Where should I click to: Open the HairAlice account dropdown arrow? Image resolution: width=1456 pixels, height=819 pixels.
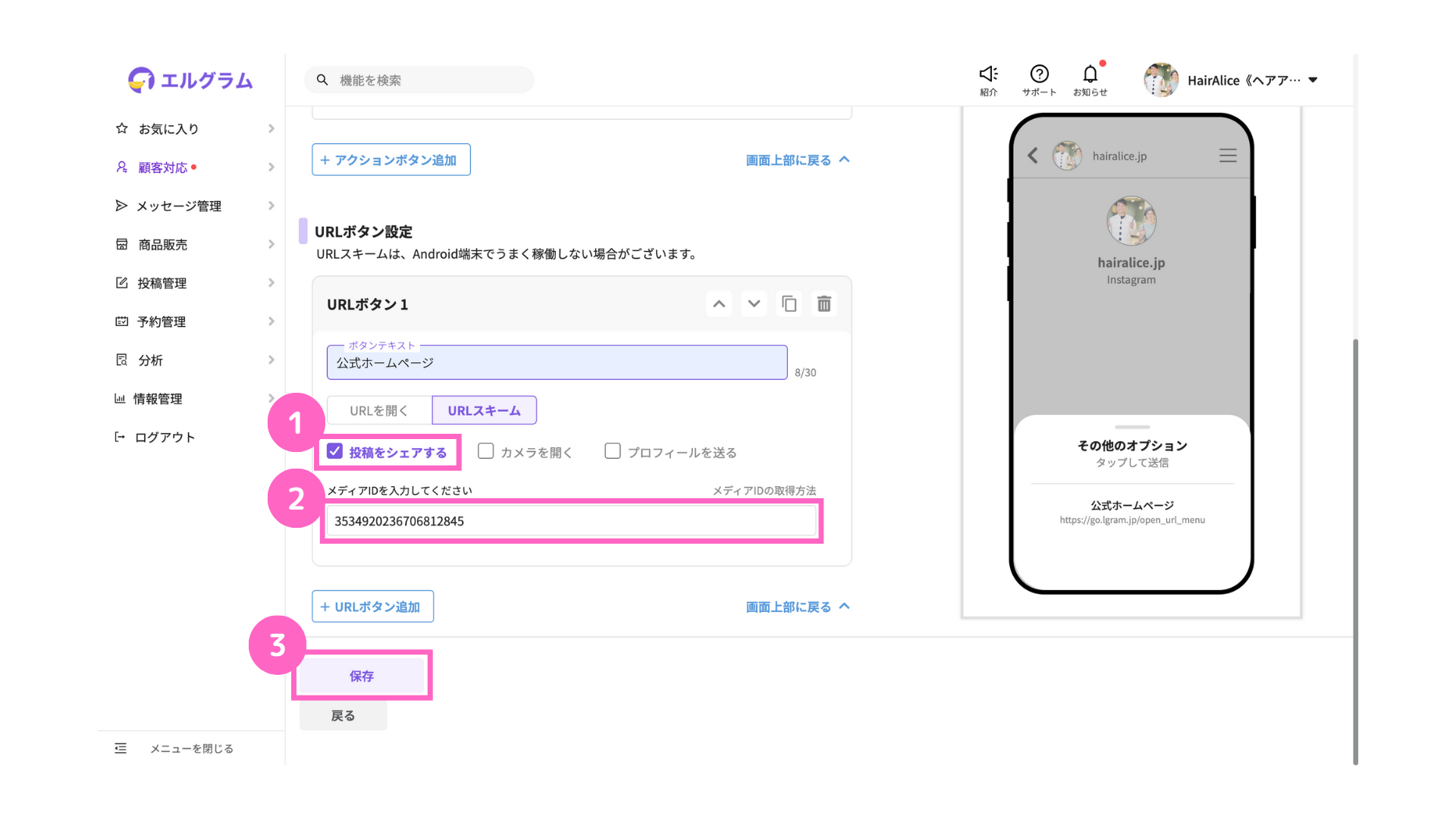(x=1313, y=80)
